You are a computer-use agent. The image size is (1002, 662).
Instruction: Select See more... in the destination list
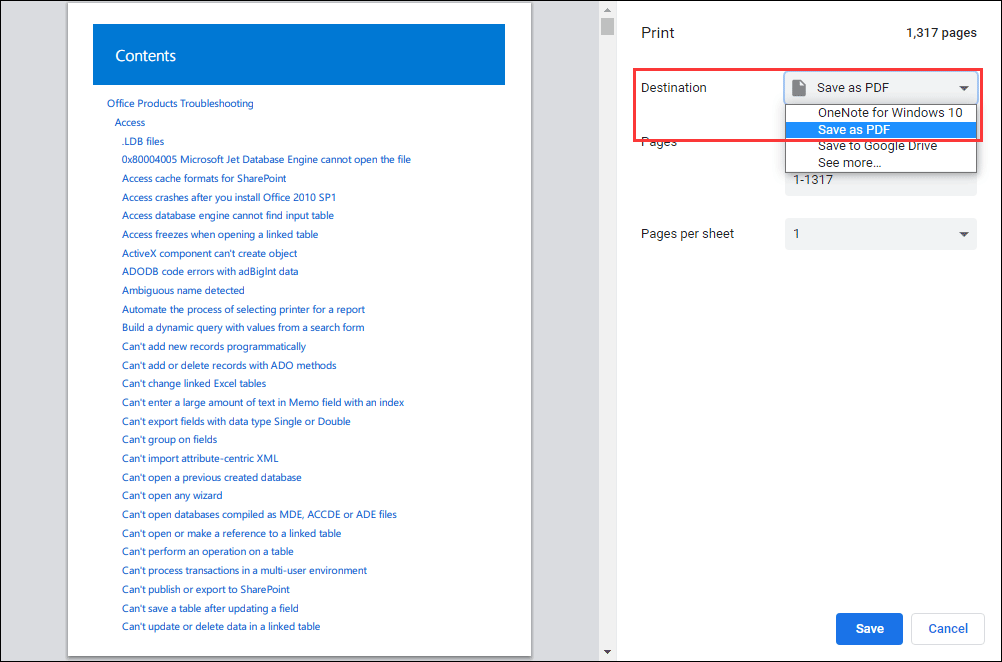881,163
